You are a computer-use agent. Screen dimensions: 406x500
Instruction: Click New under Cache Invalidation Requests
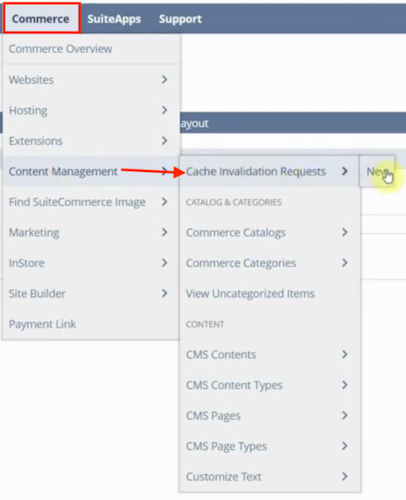tap(377, 171)
